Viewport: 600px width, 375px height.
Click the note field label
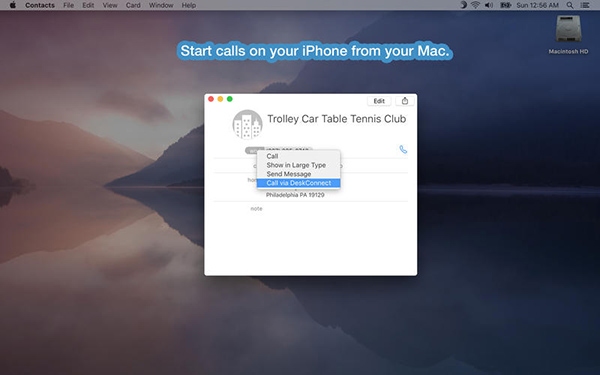[x=256, y=209]
